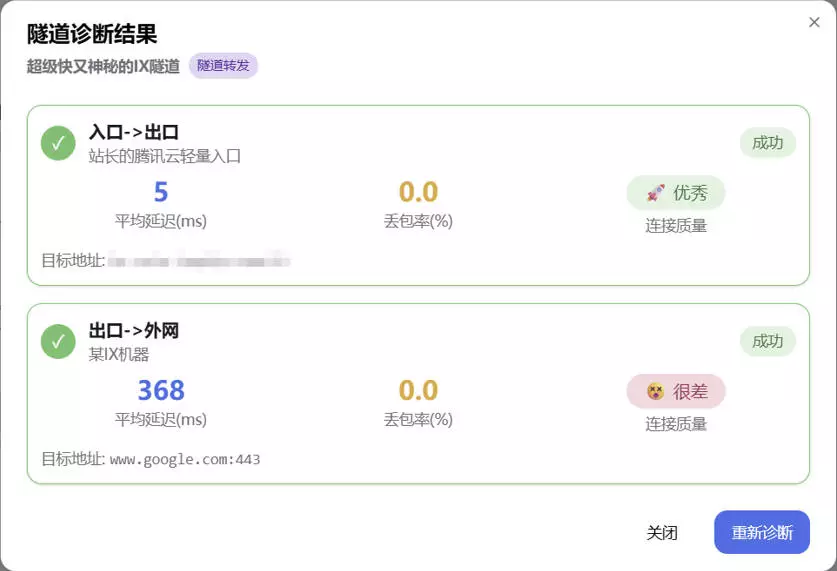This screenshot has width=837, height=571.
Task: Click the 成功 badge in the 入口->出口 card
Action: (767, 143)
